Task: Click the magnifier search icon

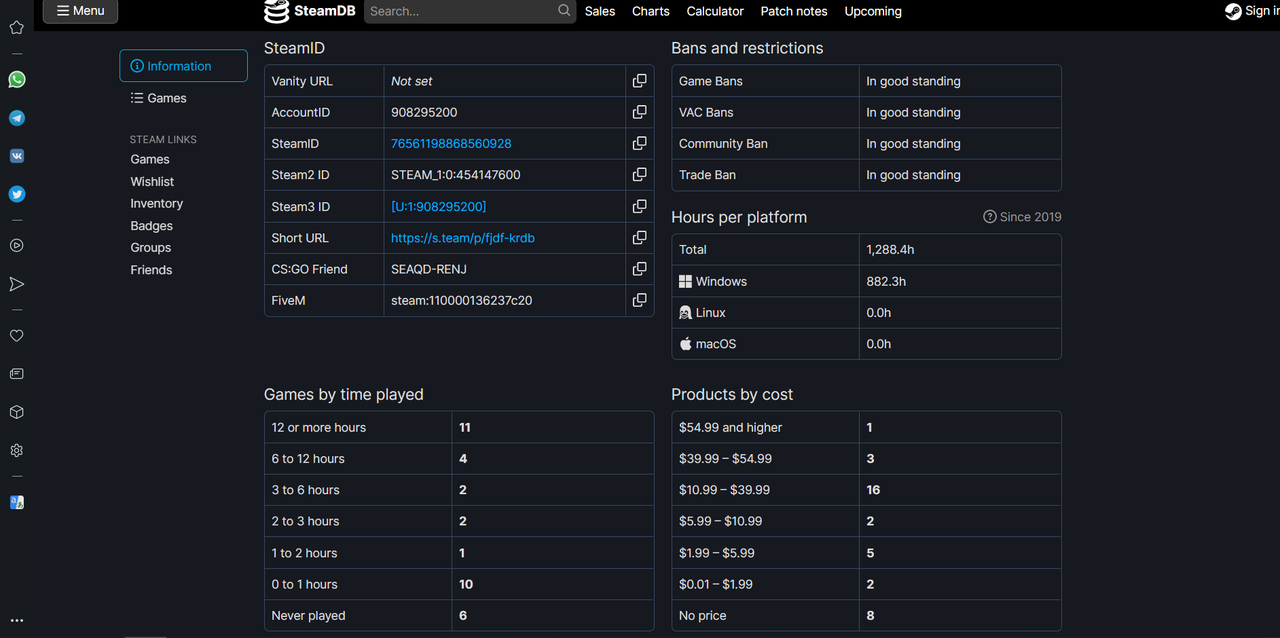Action: point(564,11)
